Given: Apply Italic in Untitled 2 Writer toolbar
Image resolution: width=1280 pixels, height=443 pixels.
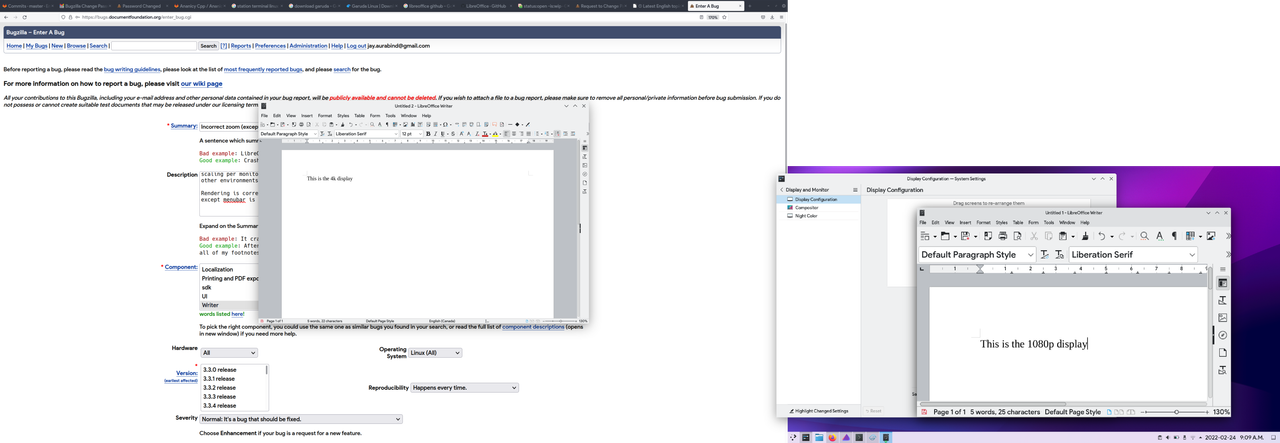Looking at the screenshot, I should coord(435,134).
